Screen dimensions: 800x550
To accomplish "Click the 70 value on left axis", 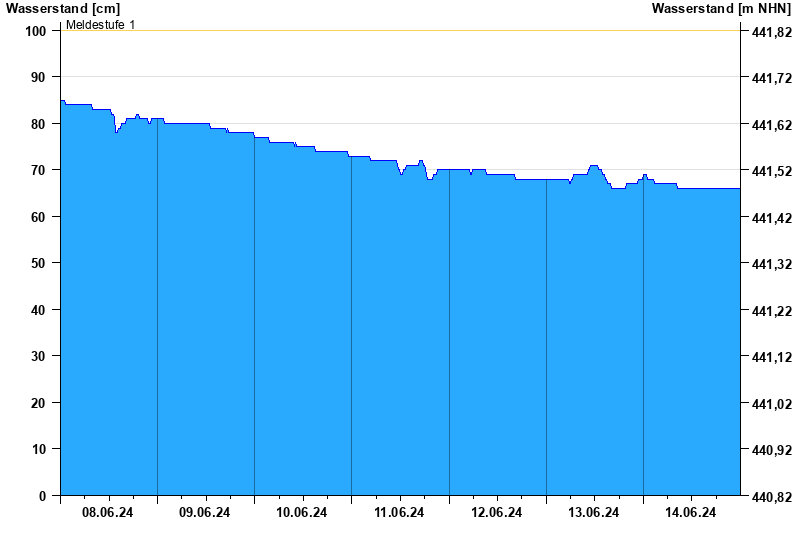I will pyautogui.click(x=38, y=170).
